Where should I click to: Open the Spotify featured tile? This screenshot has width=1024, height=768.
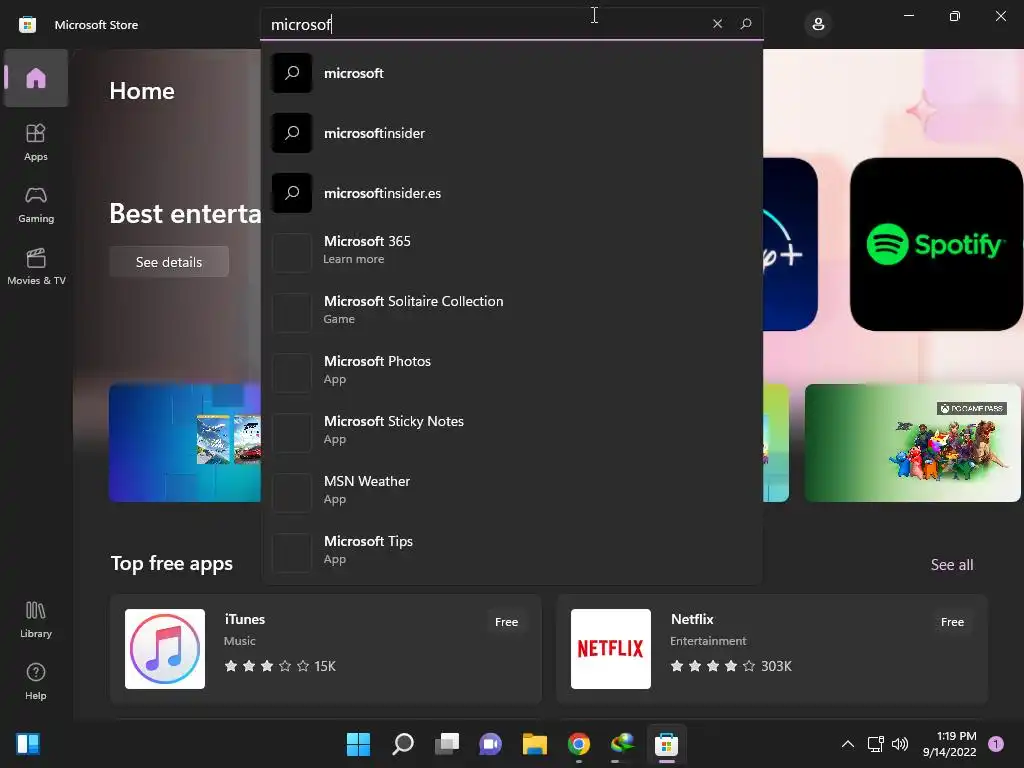click(936, 244)
